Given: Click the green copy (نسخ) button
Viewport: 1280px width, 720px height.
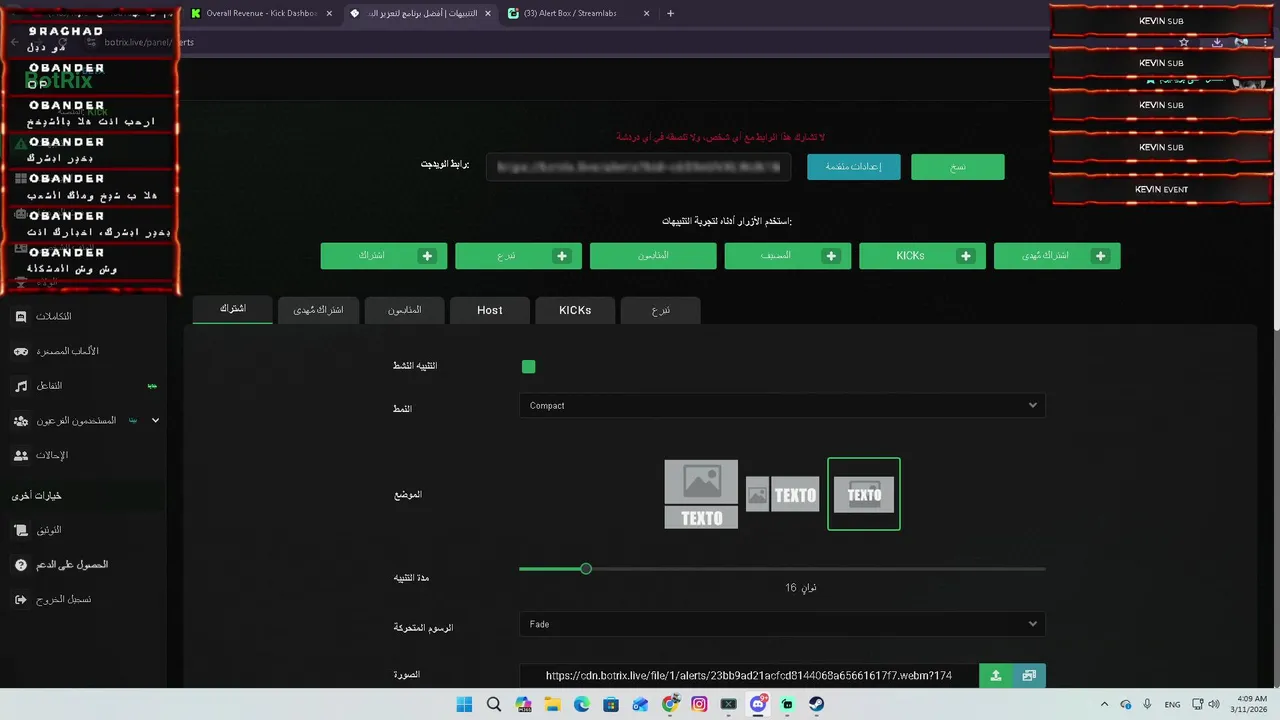Looking at the screenshot, I should [x=958, y=167].
